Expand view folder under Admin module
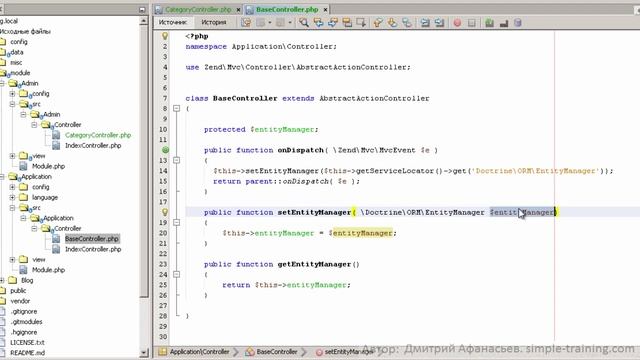Image resolution: width=640 pixels, height=360 pixels. point(12,156)
